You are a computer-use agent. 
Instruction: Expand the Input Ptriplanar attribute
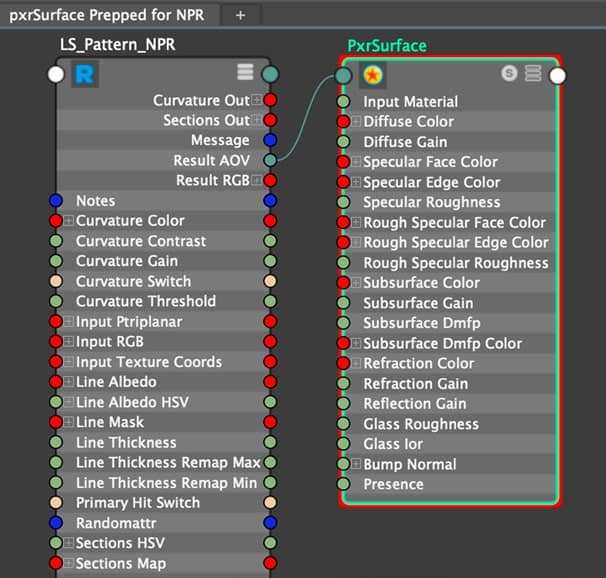[x=69, y=321]
